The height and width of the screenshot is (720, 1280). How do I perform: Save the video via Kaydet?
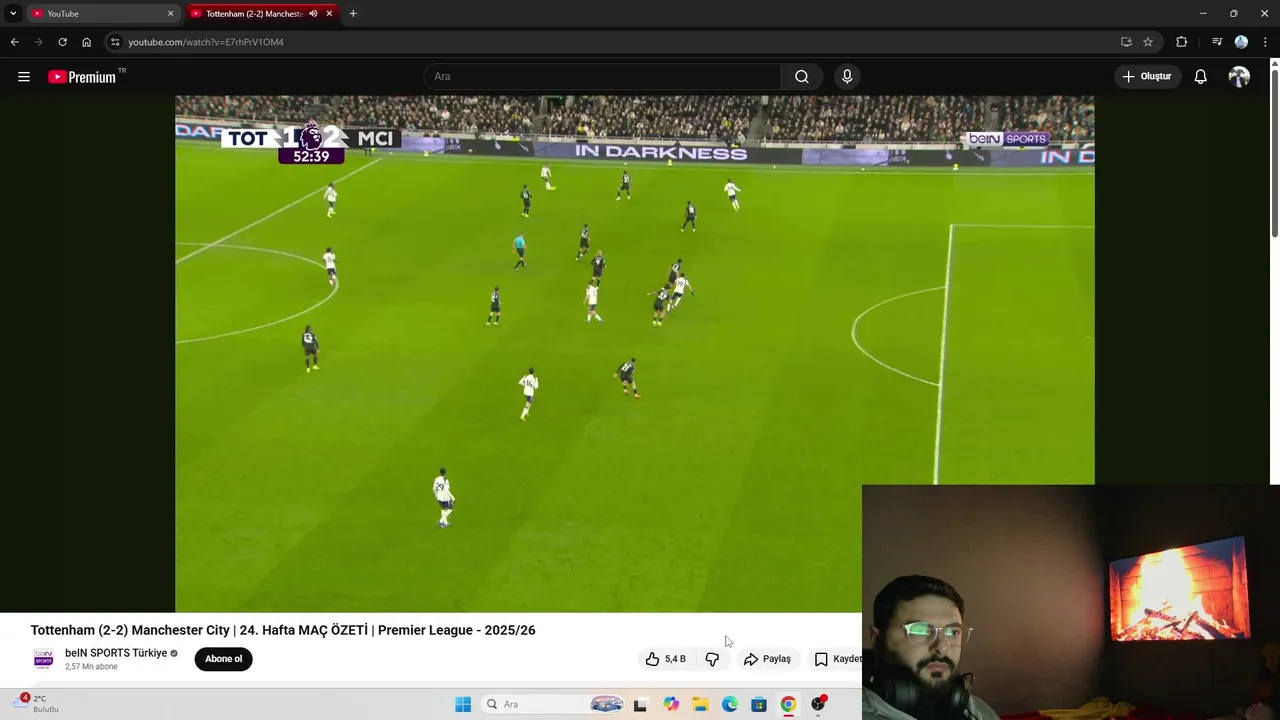pos(838,659)
